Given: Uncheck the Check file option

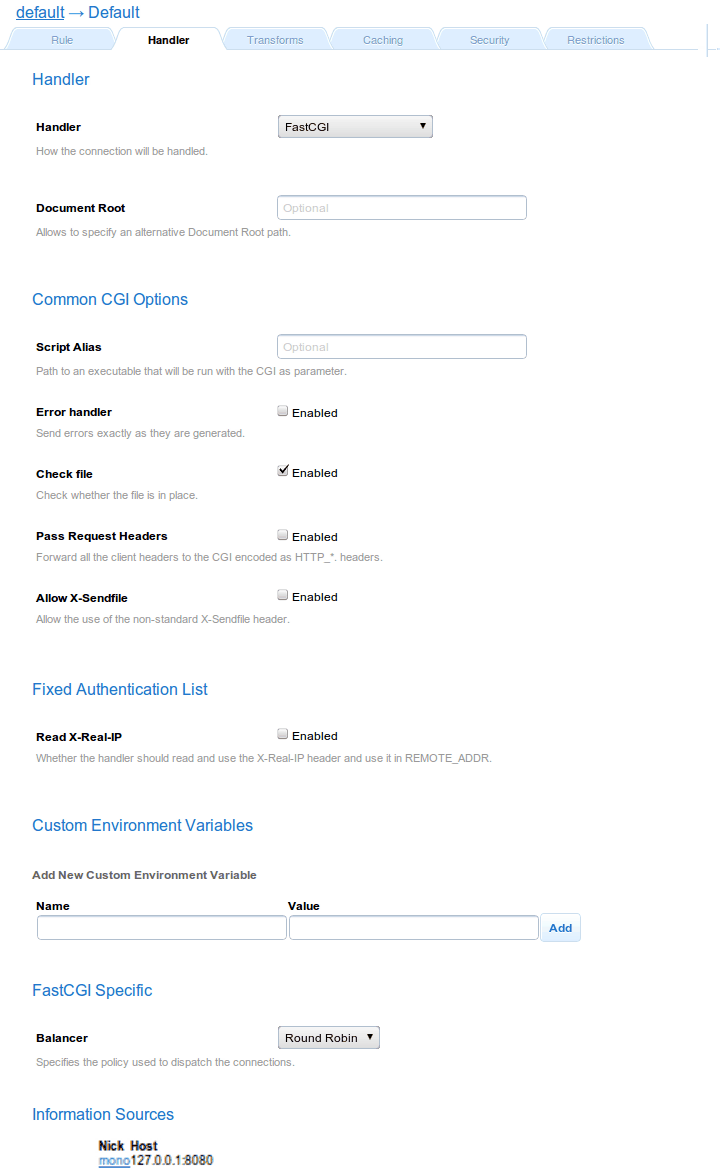Looking at the screenshot, I should click(x=283, y=471).
